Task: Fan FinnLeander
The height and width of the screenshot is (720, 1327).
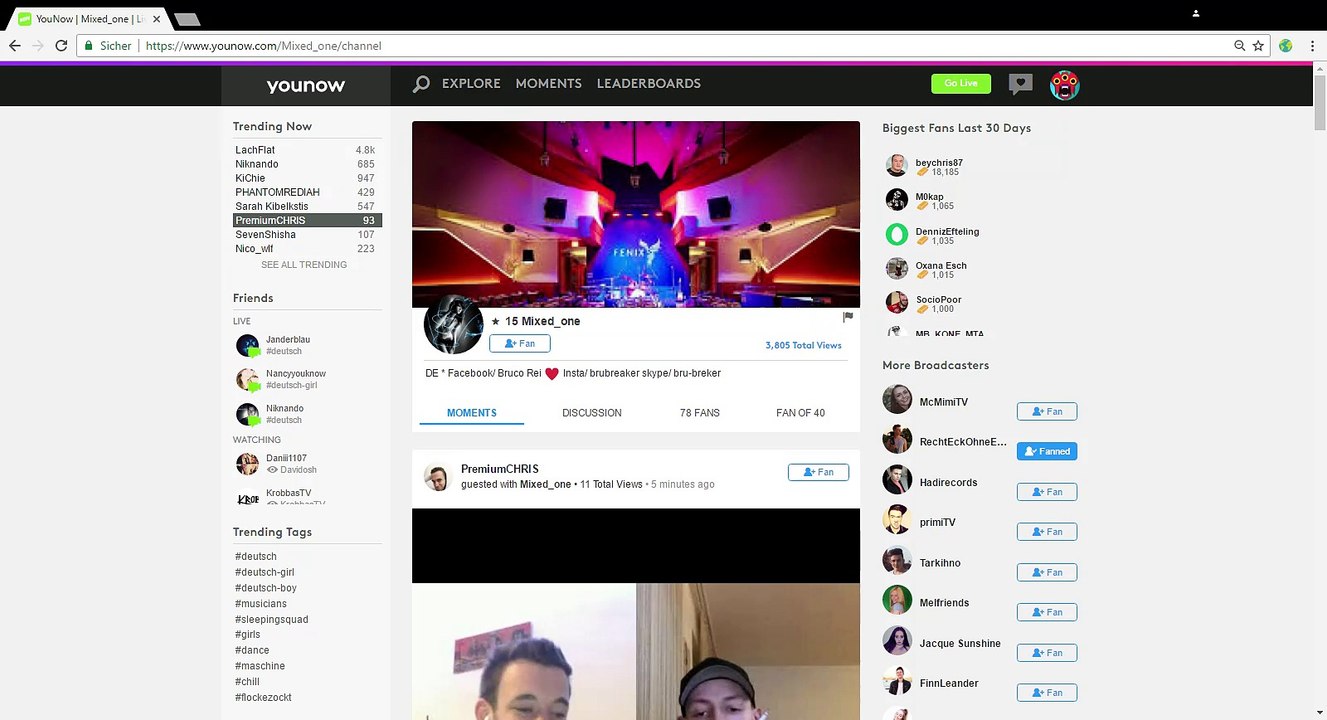Action: [x=1046, y=693]
